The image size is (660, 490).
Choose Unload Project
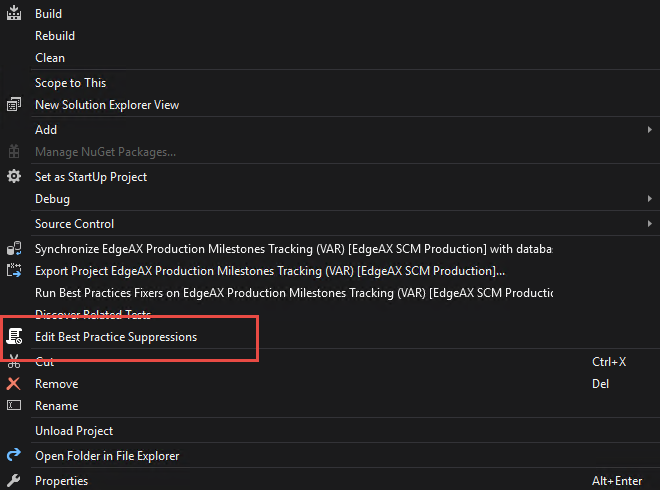click(74, 431)
